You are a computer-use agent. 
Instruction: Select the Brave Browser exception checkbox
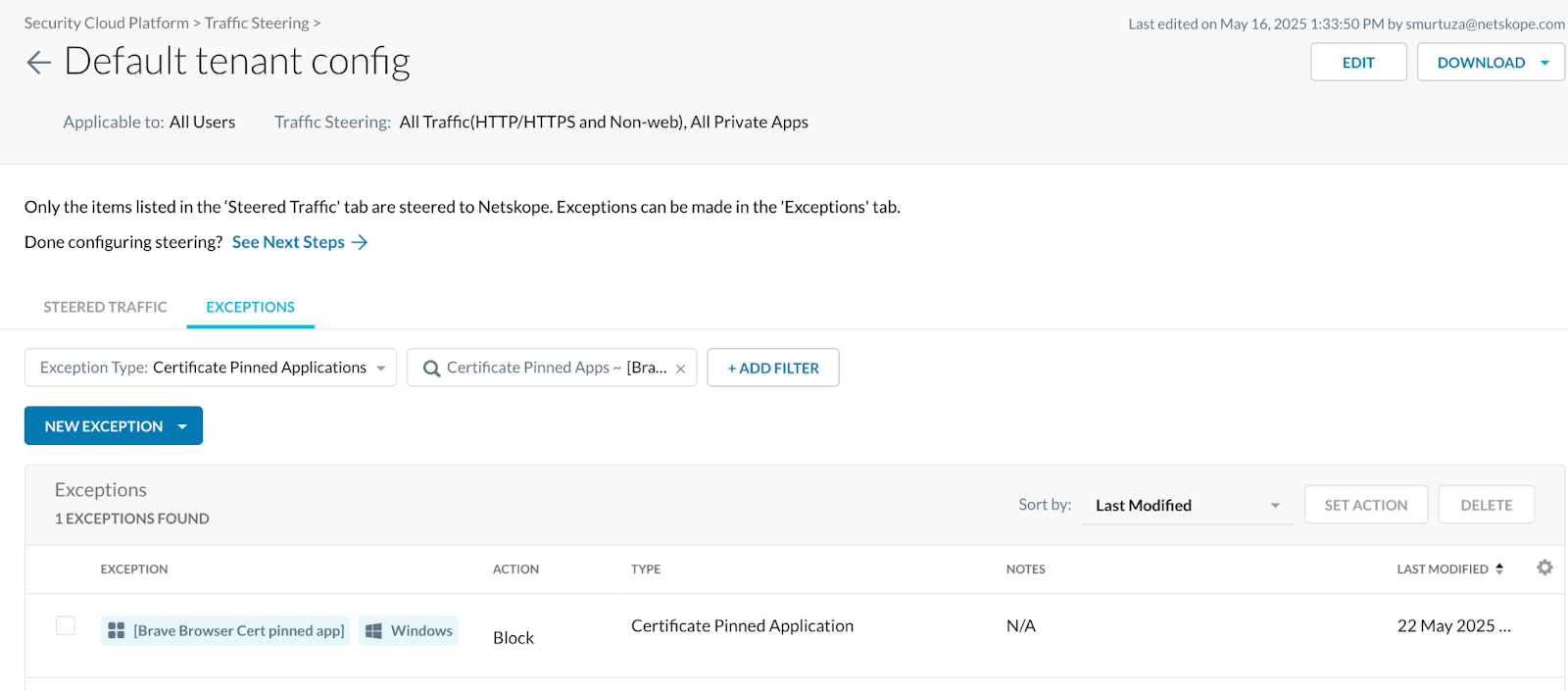tap(66, 625)
